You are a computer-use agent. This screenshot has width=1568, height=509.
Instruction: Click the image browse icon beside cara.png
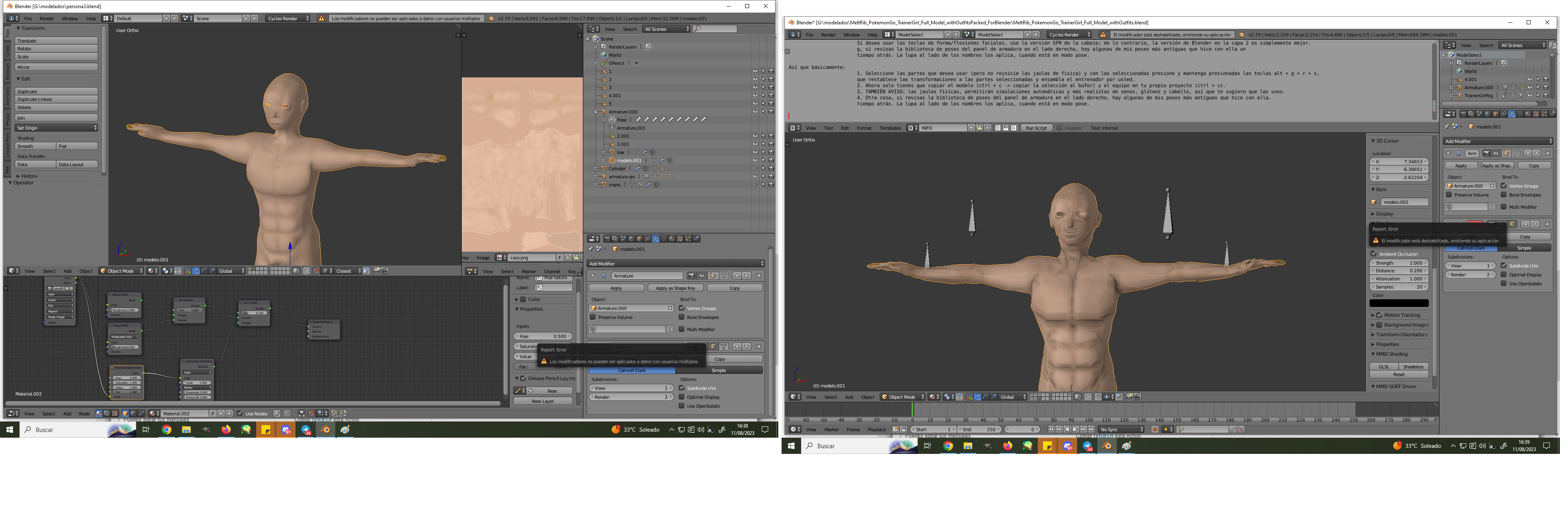pyautogui.click(x=501, y=258)
